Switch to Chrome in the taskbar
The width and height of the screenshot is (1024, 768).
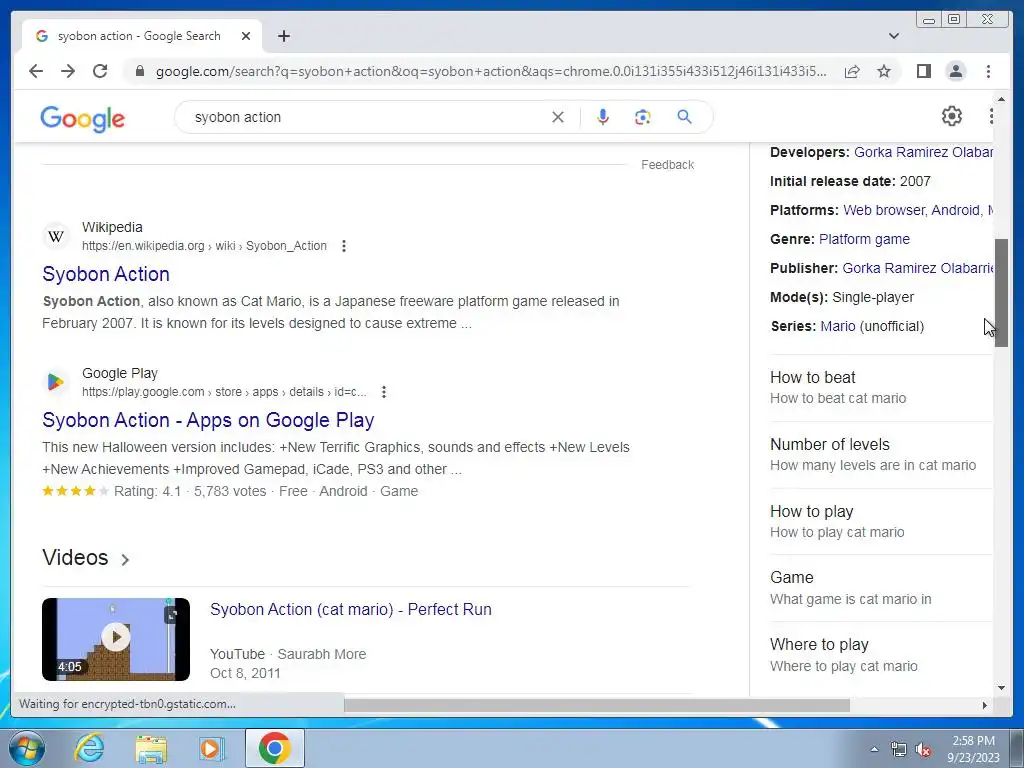[x=274, y=748]
